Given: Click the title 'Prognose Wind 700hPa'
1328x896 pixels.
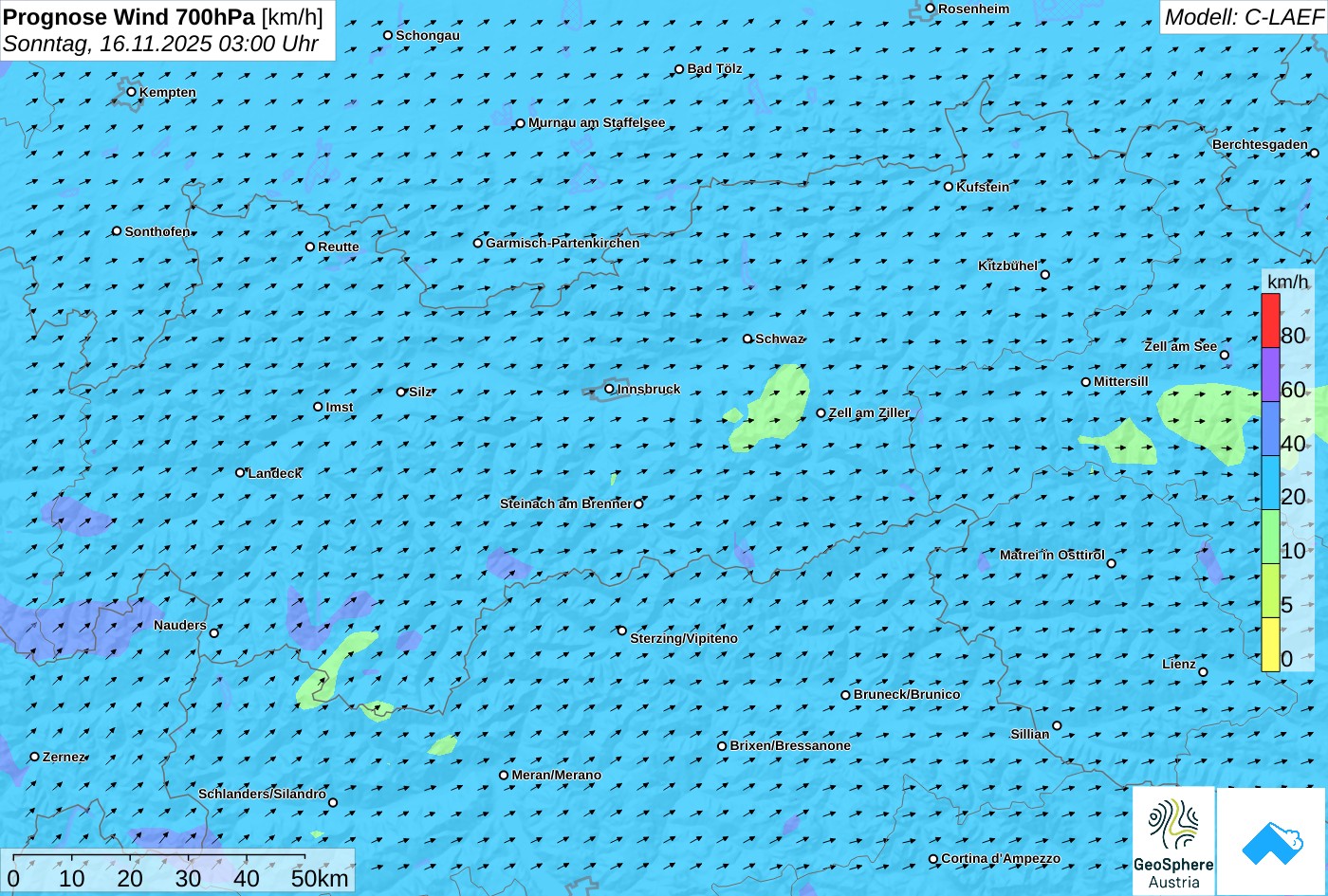Looking at the screenshot, I should pos(129,16).
